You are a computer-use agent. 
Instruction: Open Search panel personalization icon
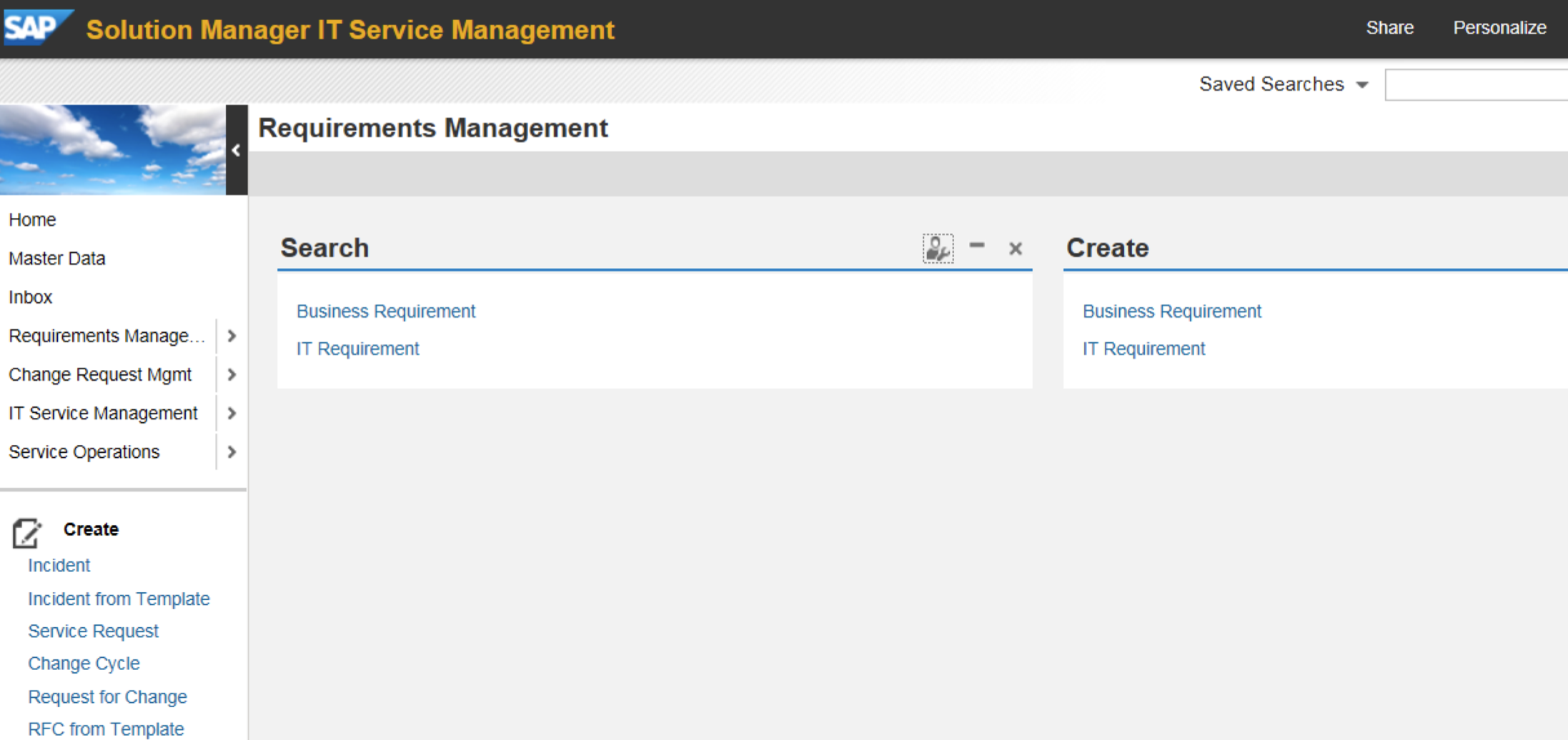click(x=938, y=249)
